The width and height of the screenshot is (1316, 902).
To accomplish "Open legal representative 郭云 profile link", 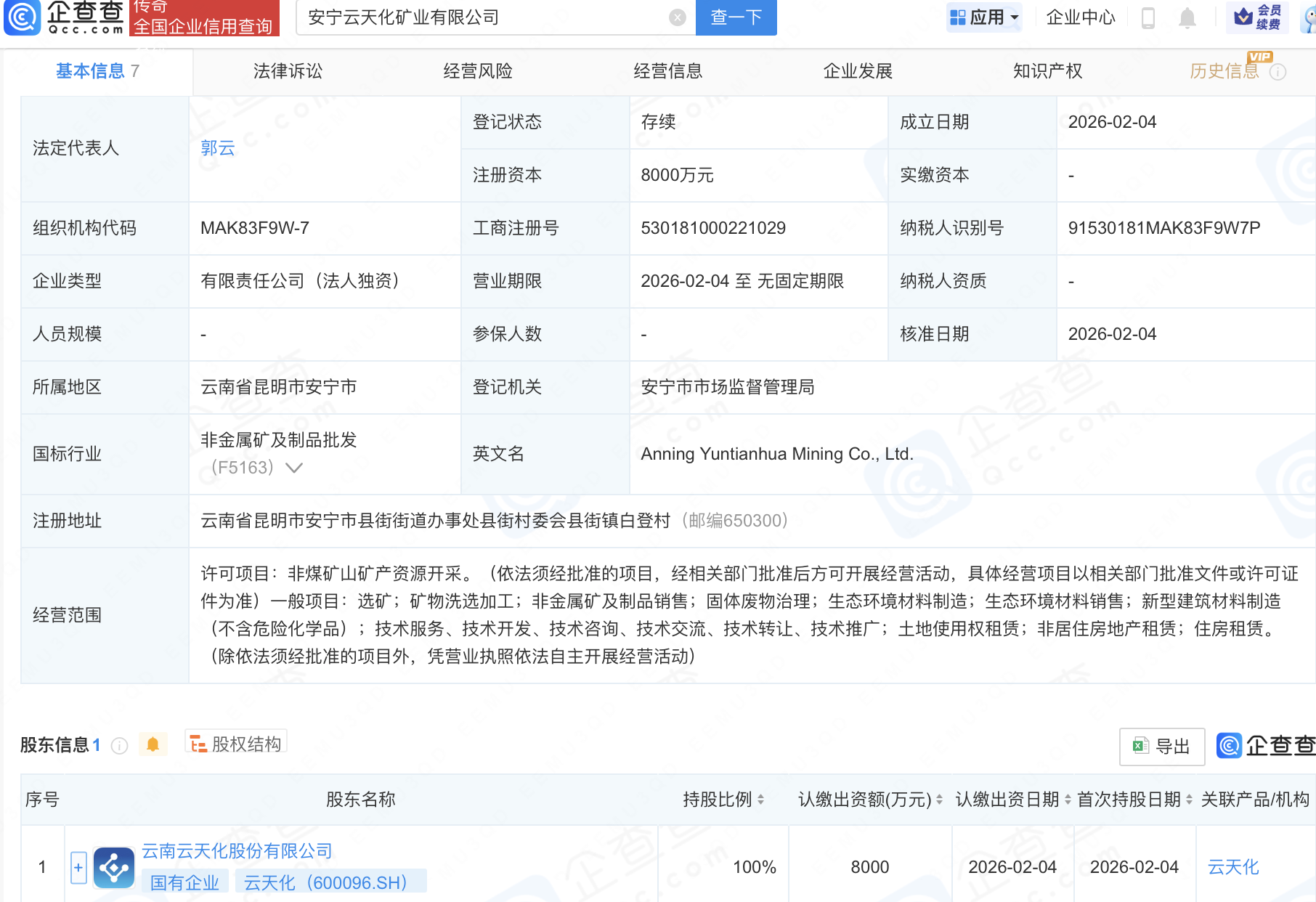I will [x=217, y=149].
